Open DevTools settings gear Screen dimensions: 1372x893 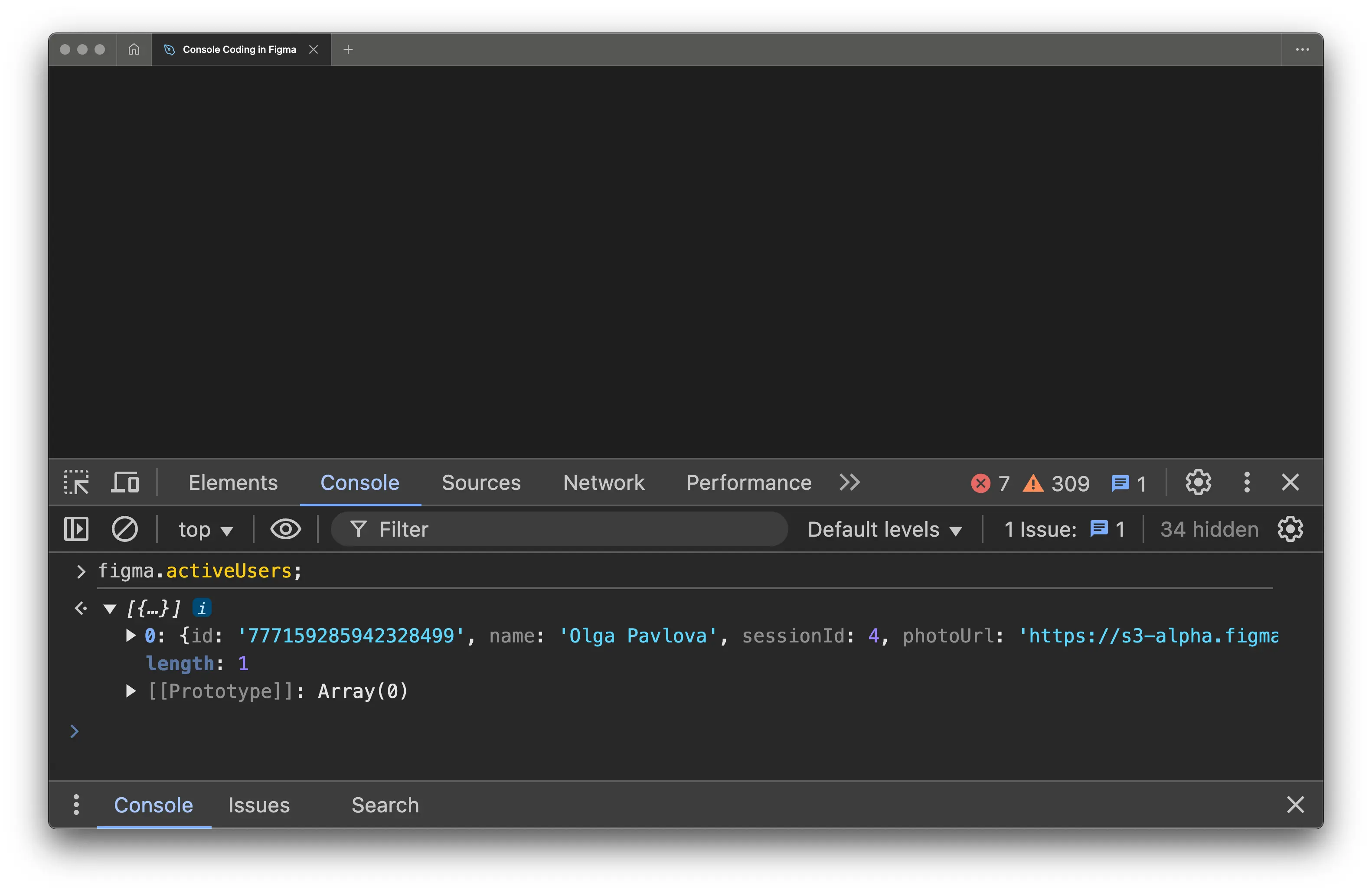point(1198,483)
